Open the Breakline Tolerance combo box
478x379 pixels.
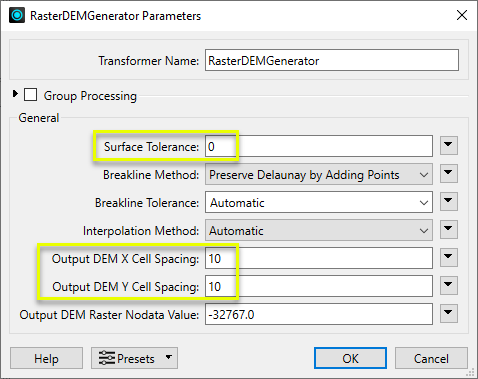[x=319, y=202]
